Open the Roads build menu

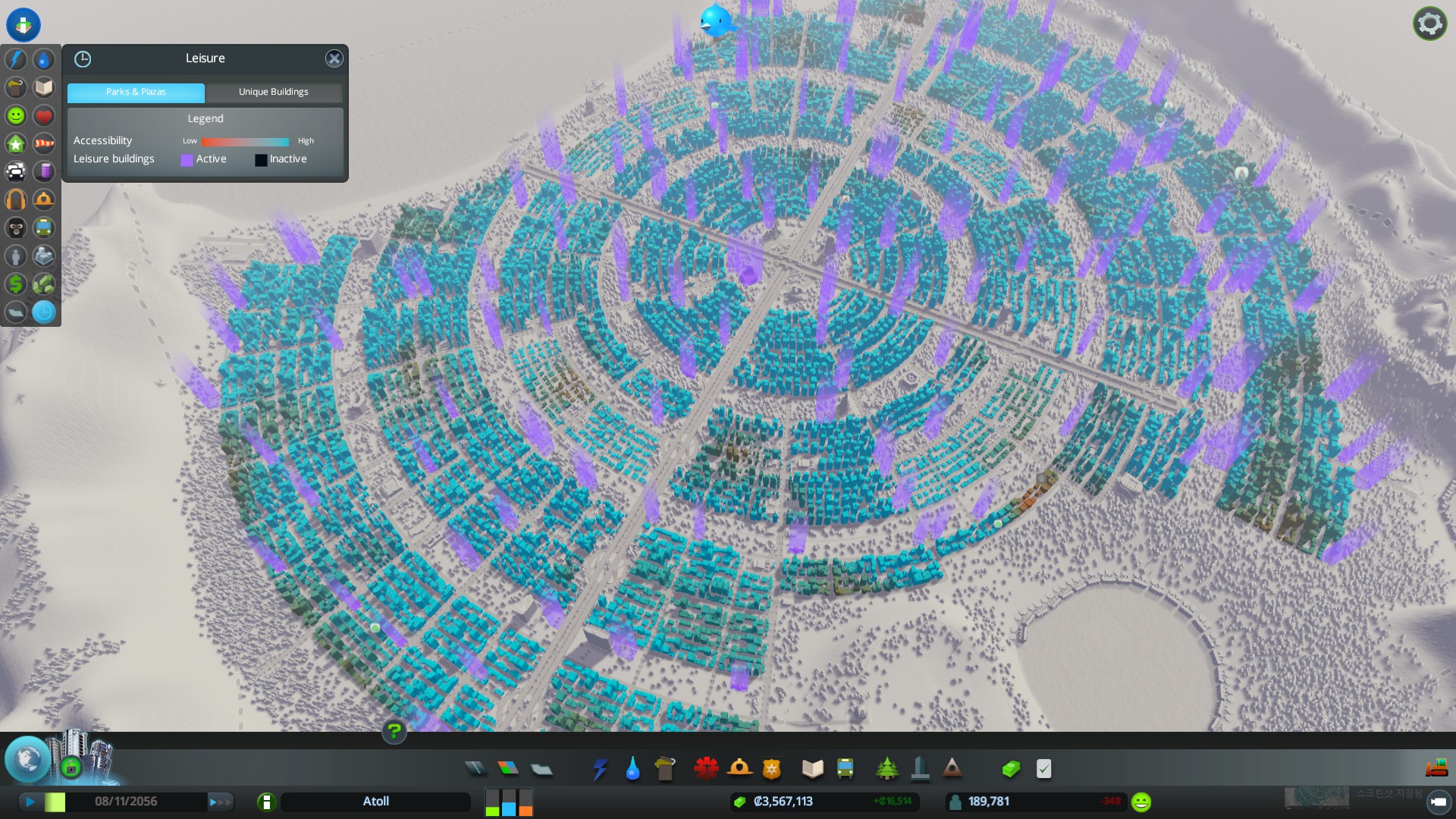coord(475,769)
